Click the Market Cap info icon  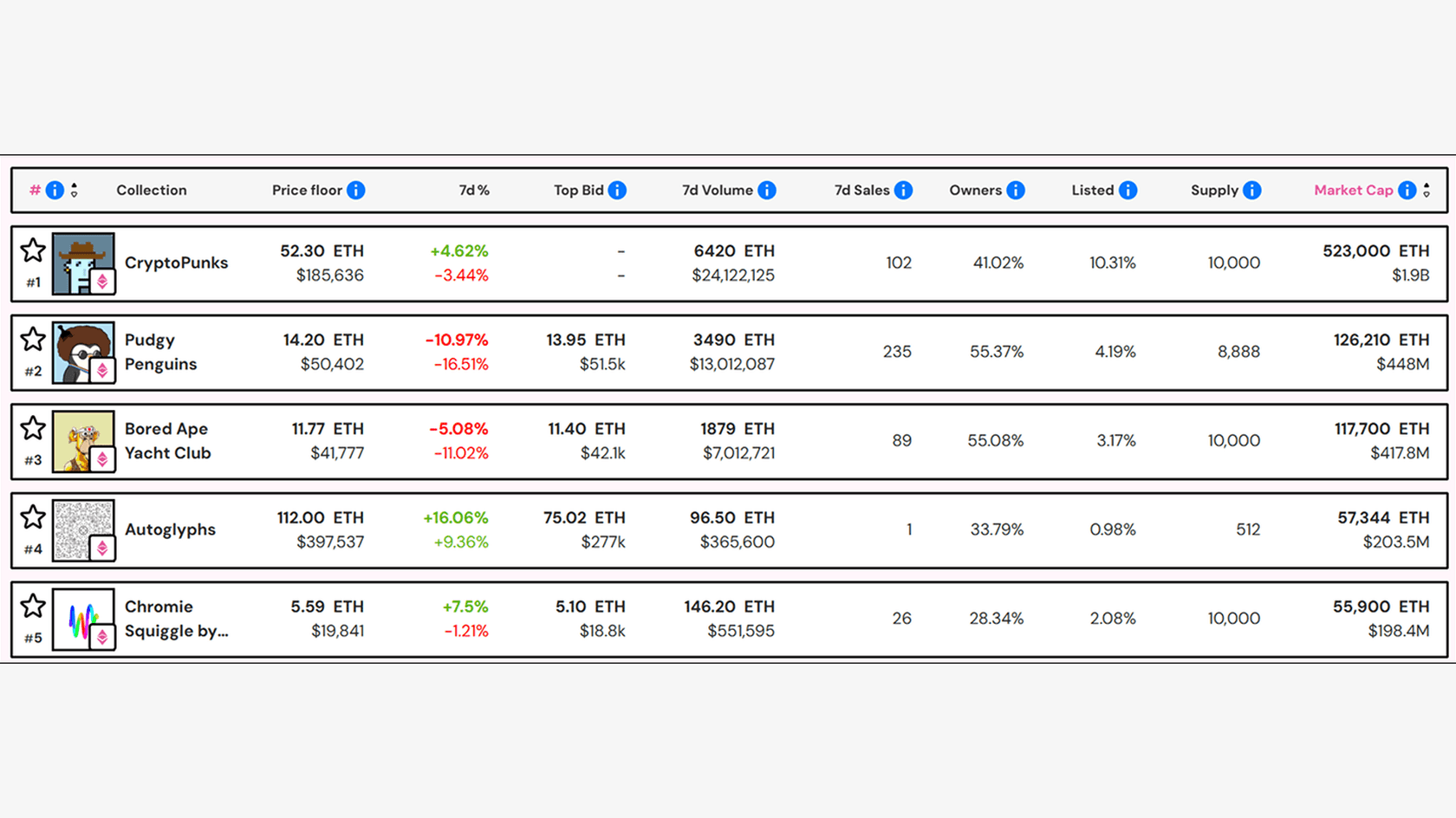click(1407, 190)
